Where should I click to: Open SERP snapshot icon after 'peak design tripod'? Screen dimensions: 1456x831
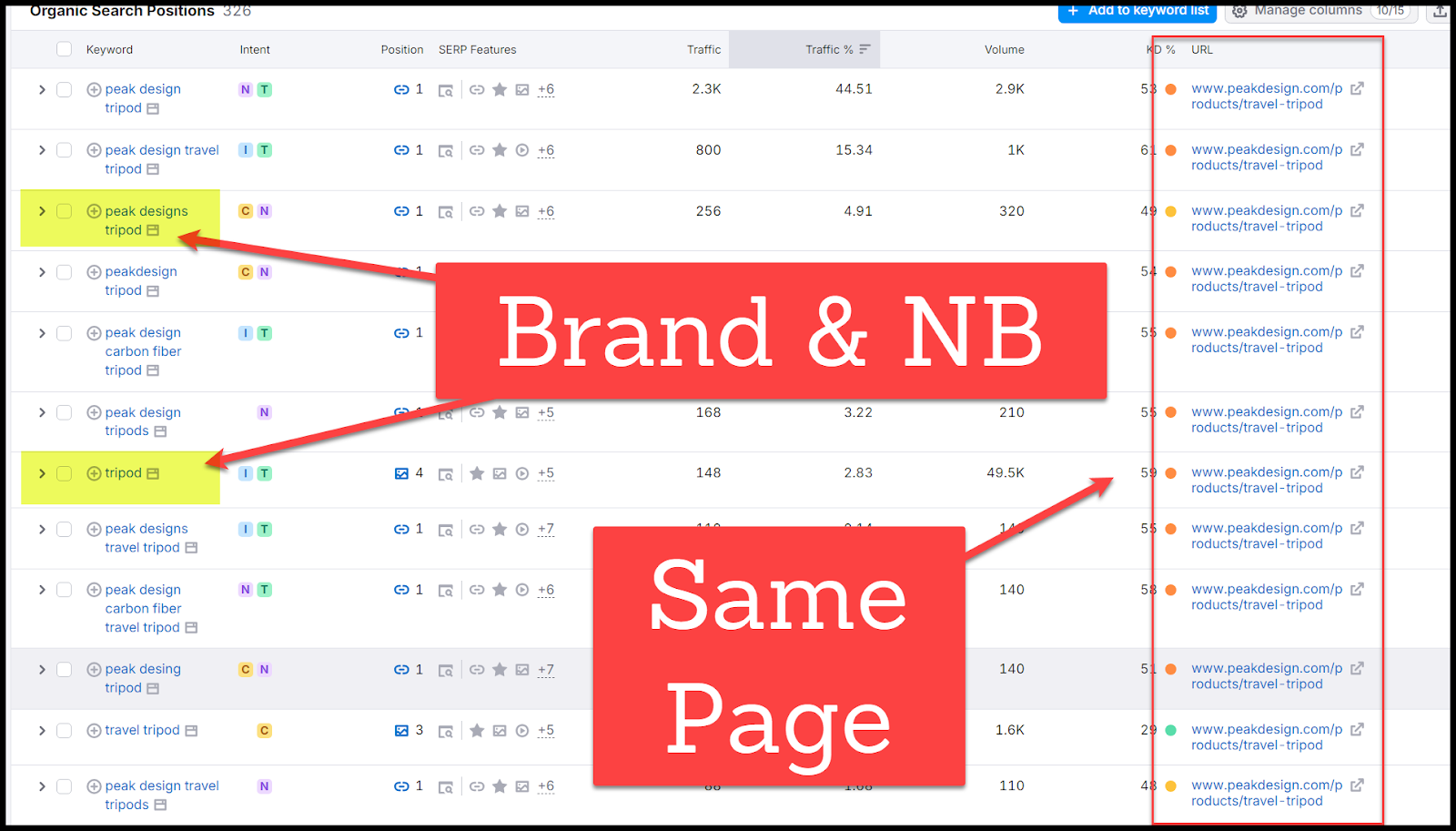[x=153, y=108]
